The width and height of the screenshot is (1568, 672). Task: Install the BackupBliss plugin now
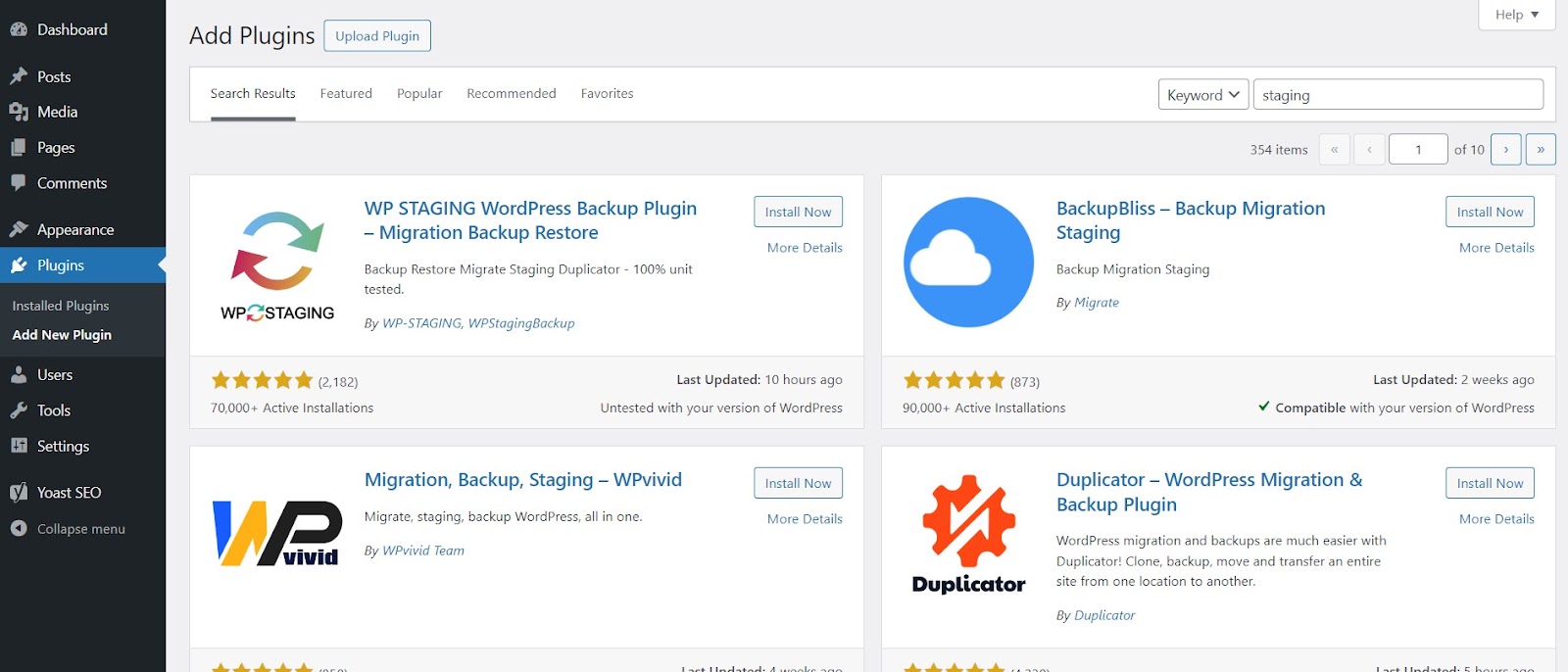pyautogui.click(x=1490, y=212)
